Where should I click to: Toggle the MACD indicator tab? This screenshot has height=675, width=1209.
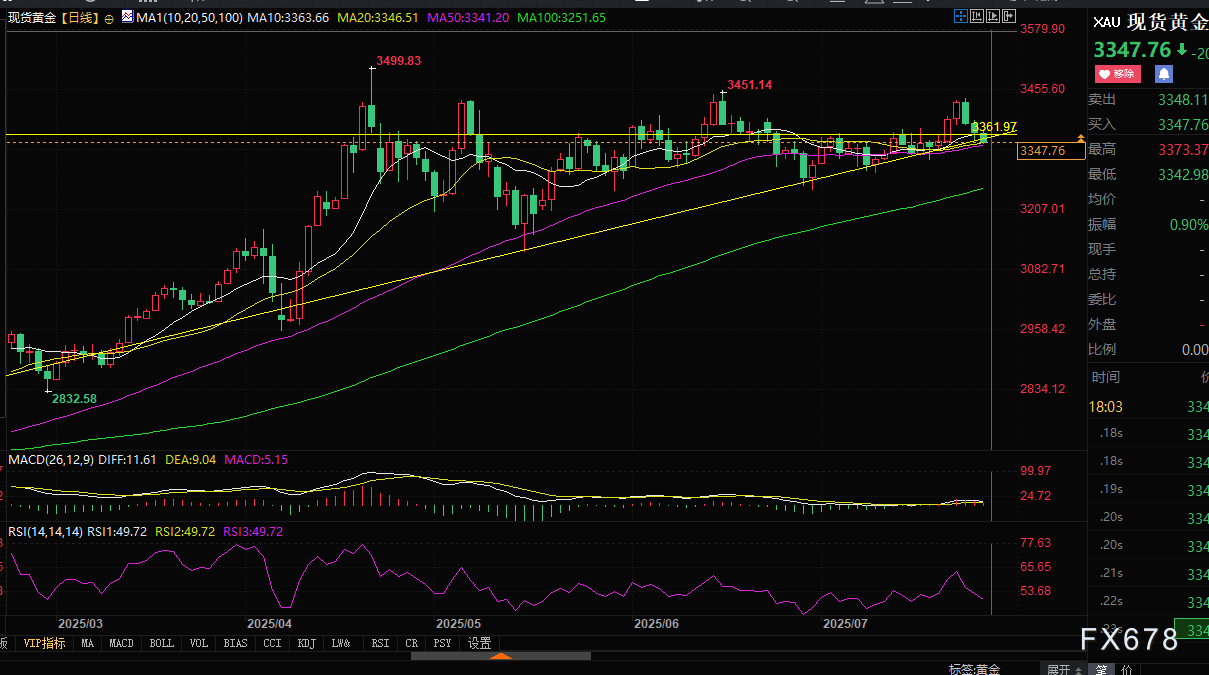(x=121, y=643)
